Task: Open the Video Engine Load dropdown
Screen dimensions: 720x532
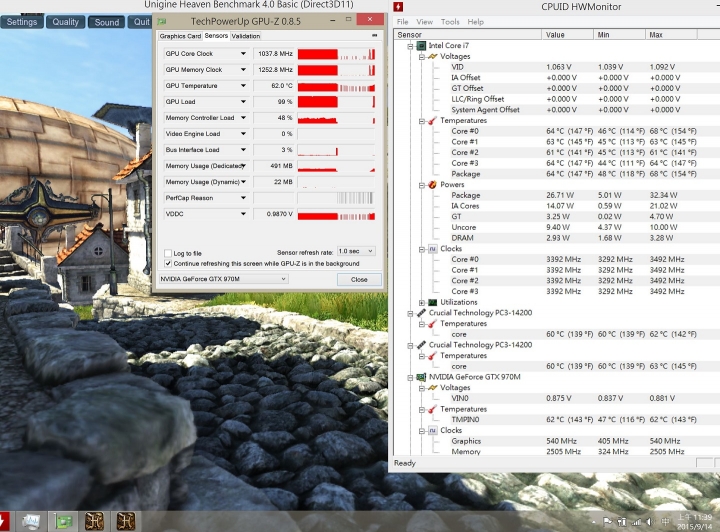Action: (x=243, y=134)
